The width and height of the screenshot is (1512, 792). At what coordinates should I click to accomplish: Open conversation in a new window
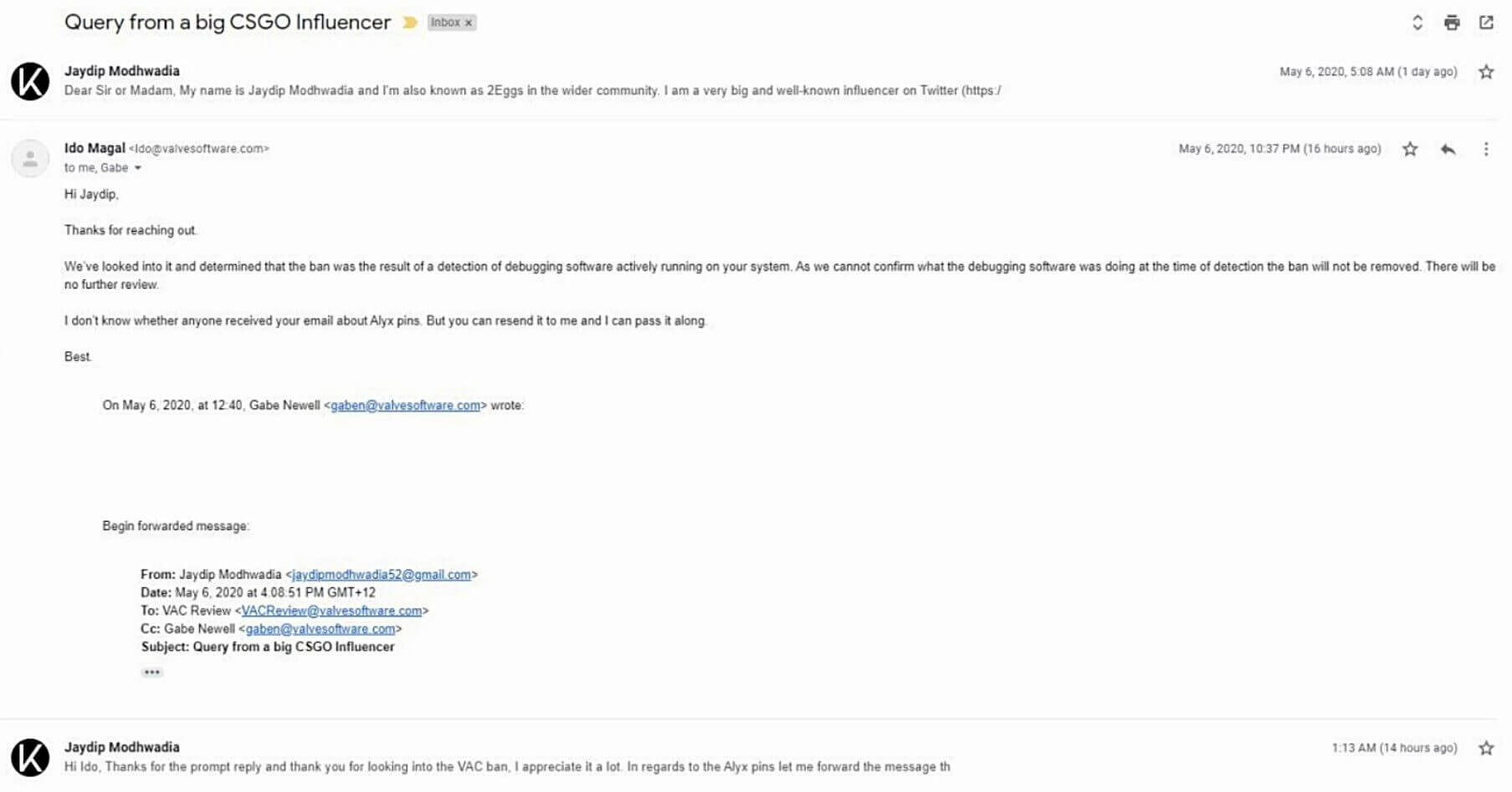click(1486, 23)
